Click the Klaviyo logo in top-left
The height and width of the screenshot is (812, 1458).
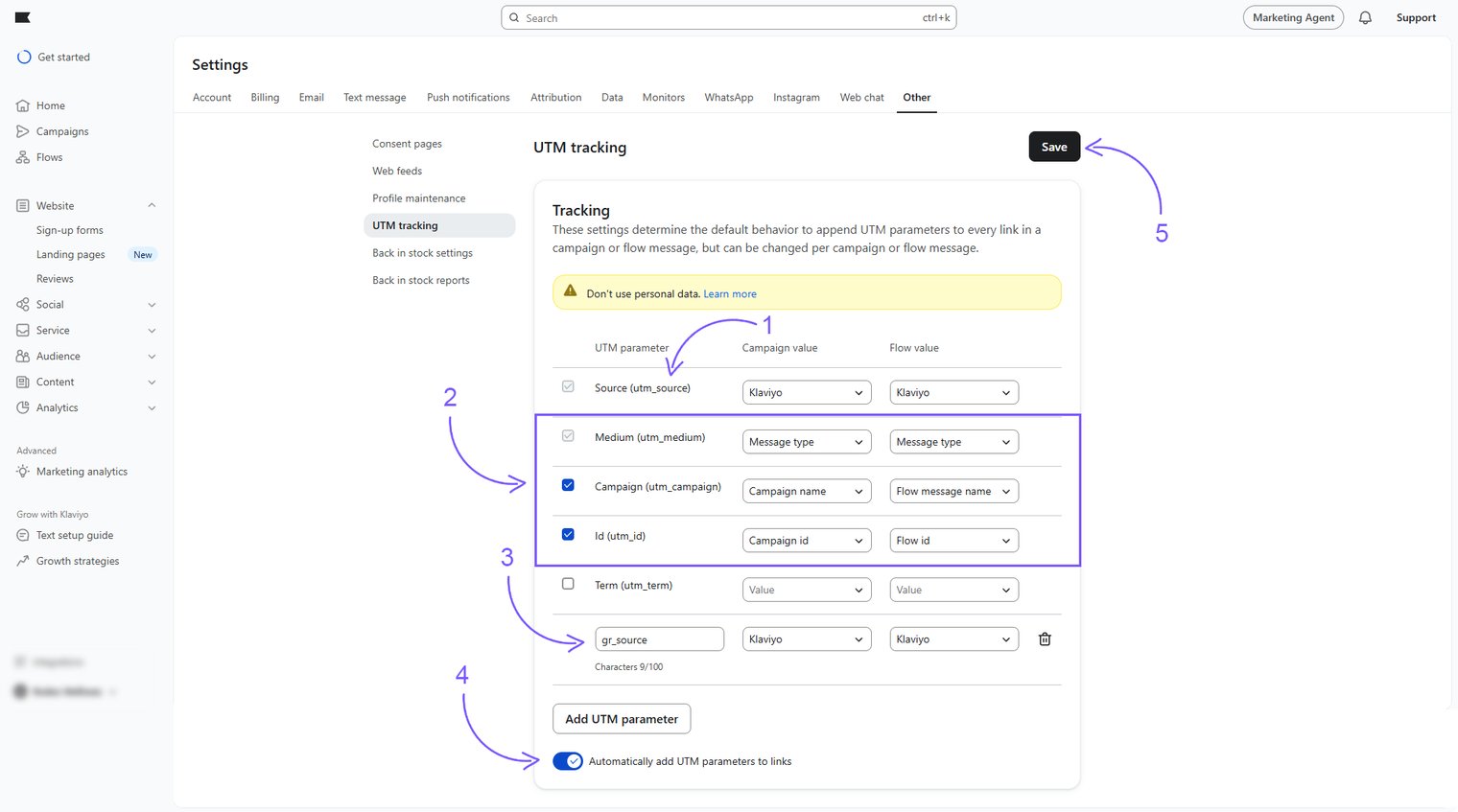23,17
